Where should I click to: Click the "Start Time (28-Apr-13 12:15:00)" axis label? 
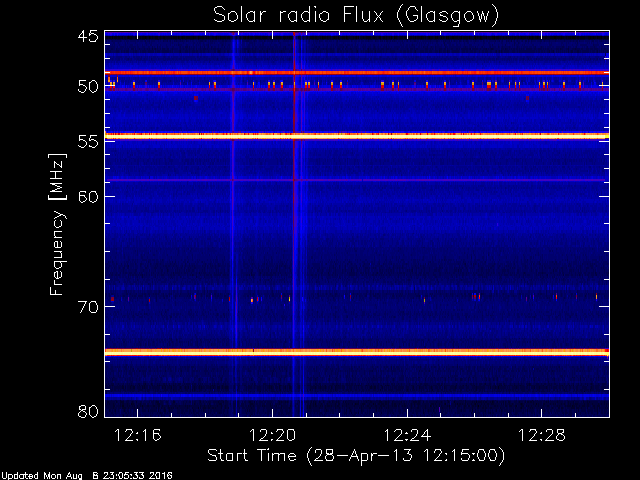(x=356, y=456)
